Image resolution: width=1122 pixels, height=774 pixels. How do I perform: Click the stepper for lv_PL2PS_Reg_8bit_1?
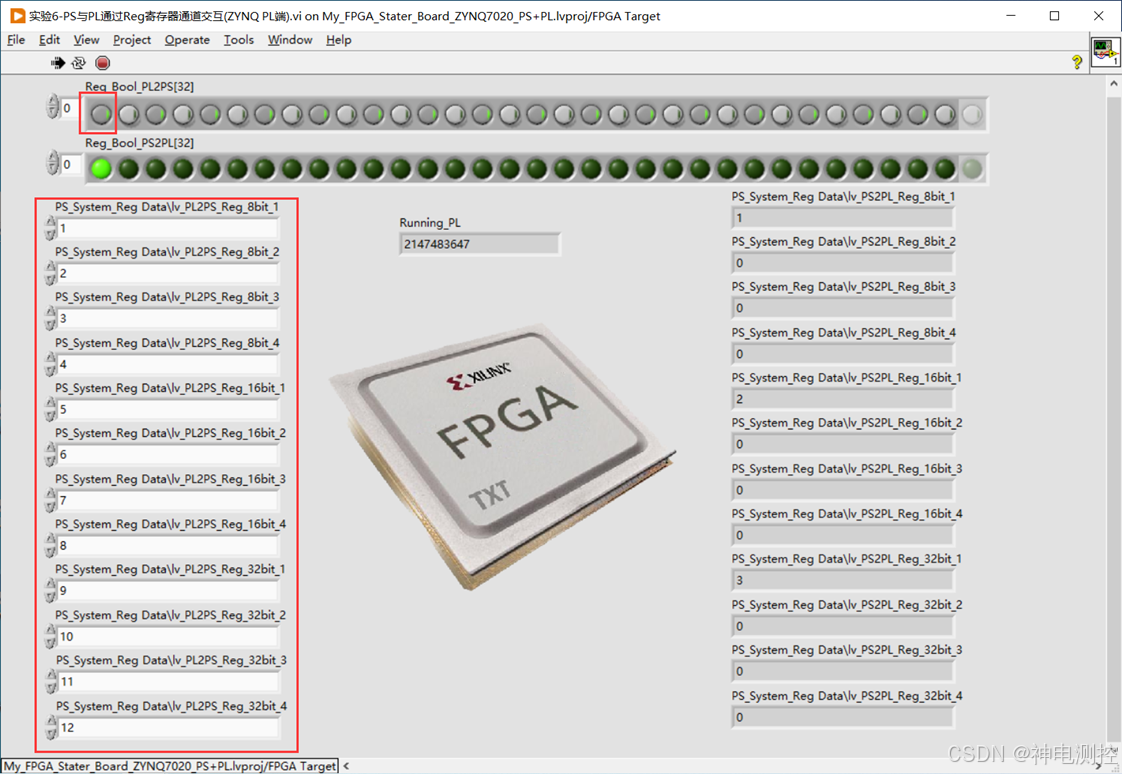click(50, 228)
